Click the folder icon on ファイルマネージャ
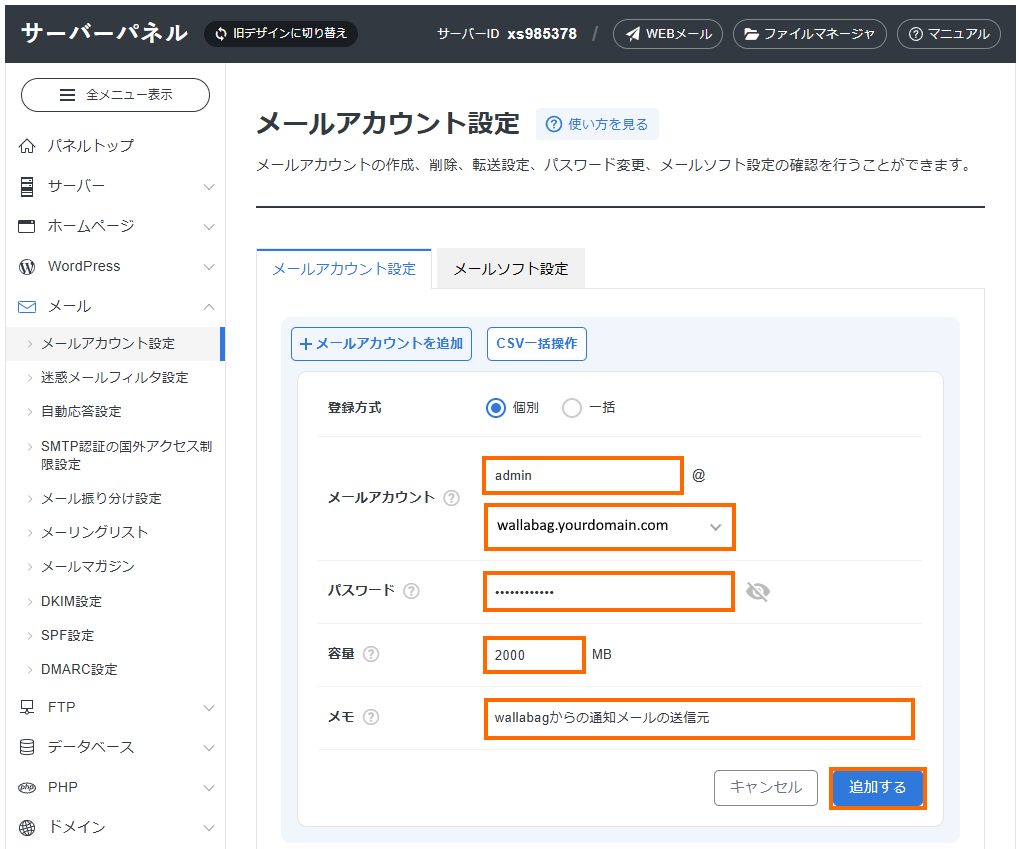The image size is (1019, 849). [751, 34]
